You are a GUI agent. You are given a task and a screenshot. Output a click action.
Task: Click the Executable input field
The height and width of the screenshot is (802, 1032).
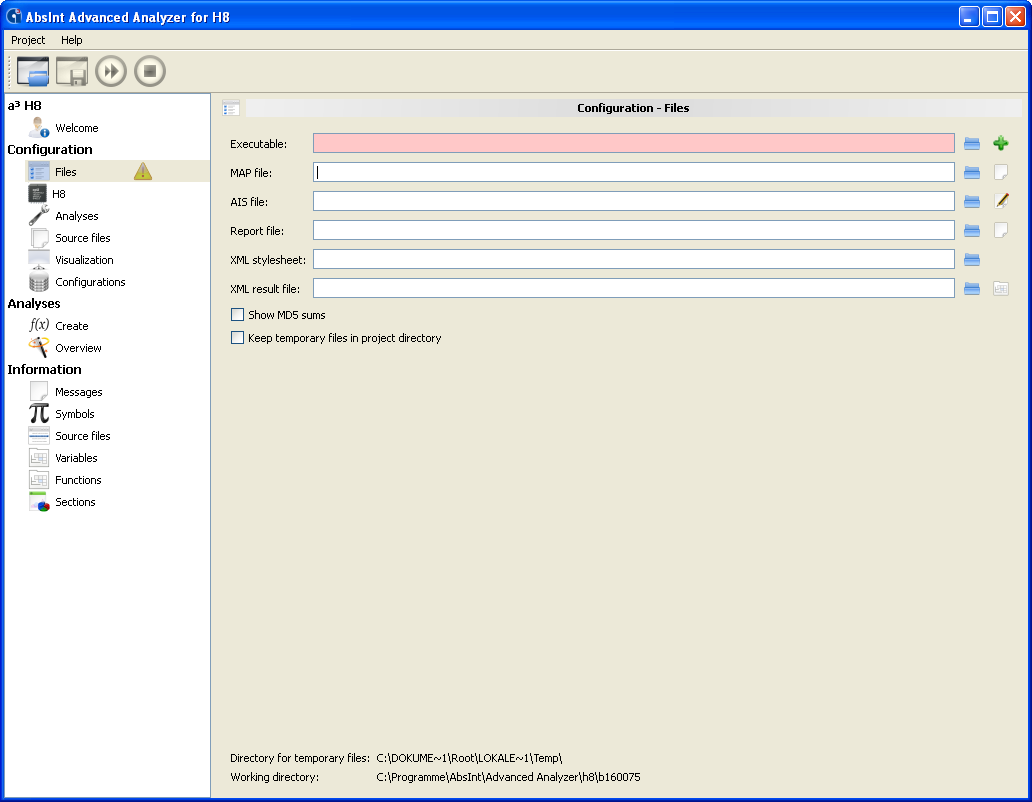click(634, 143)
